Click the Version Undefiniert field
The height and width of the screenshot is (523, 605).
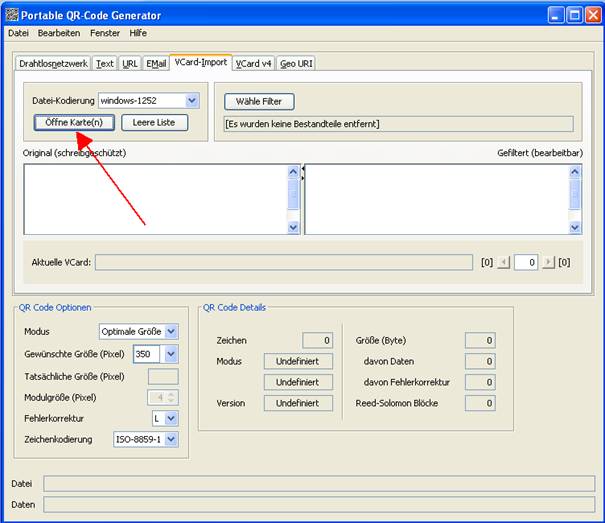point(298,403)
